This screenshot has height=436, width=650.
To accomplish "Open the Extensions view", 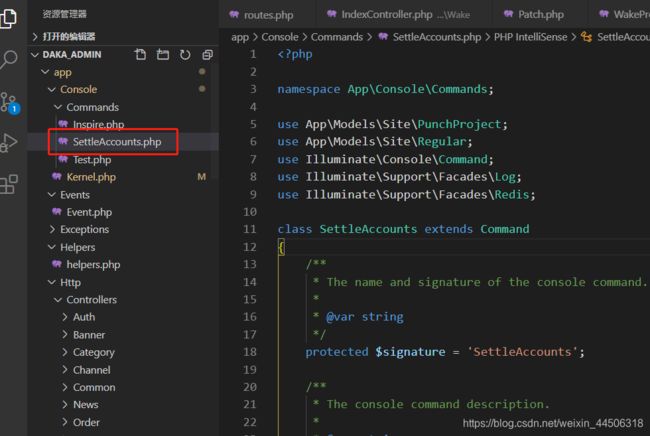I will click(x=8, y=184).
